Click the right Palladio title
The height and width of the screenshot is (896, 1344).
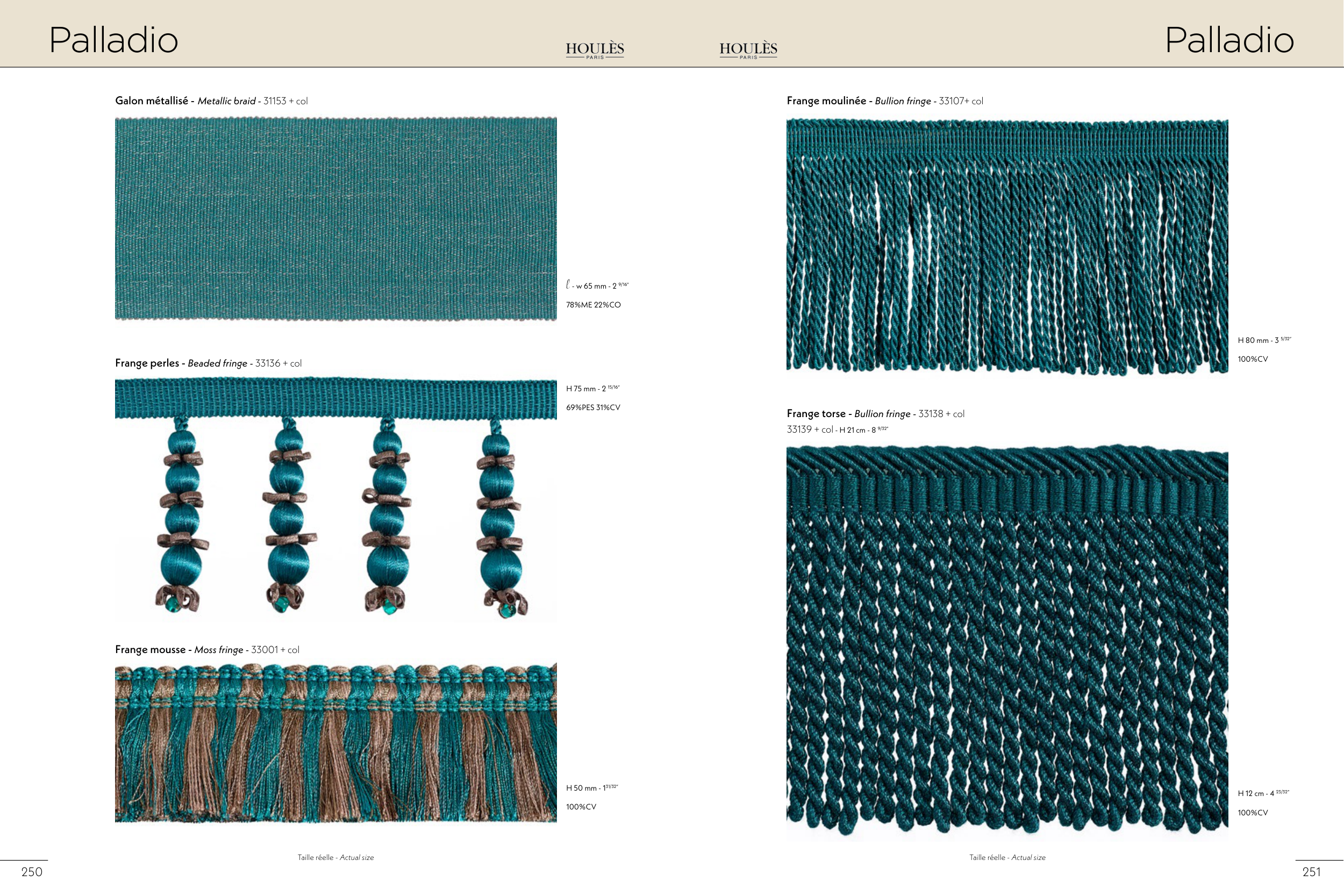click(x=1229, y=40)
